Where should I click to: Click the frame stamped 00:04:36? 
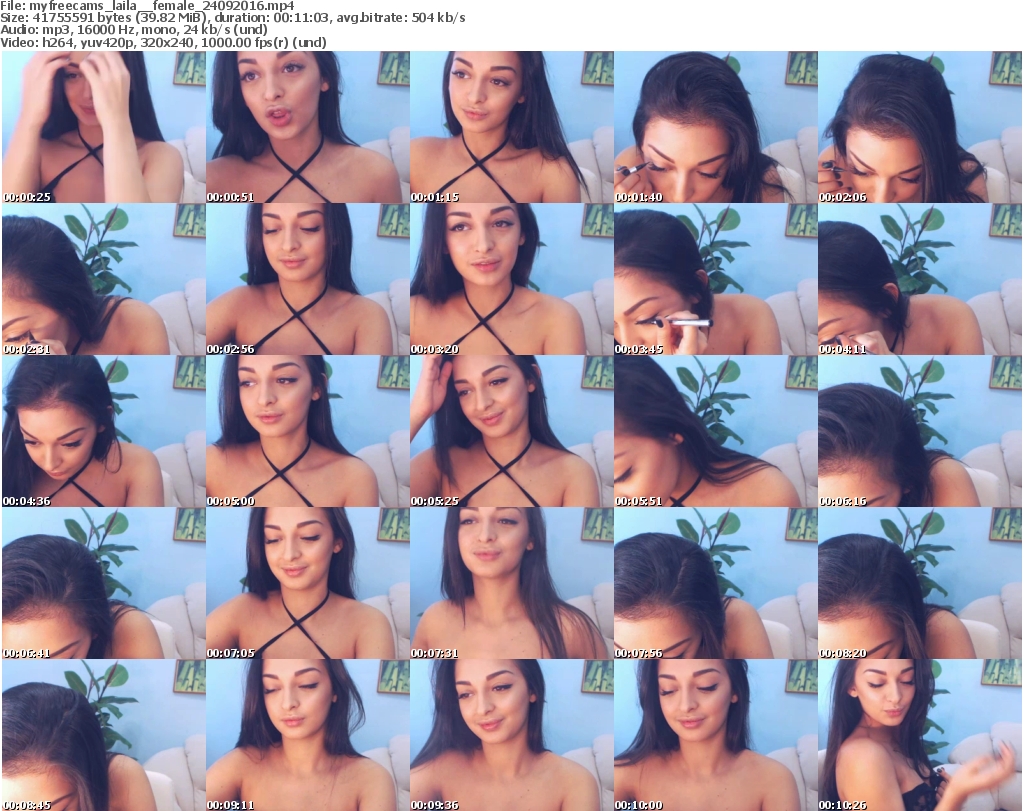click(104, 431)
